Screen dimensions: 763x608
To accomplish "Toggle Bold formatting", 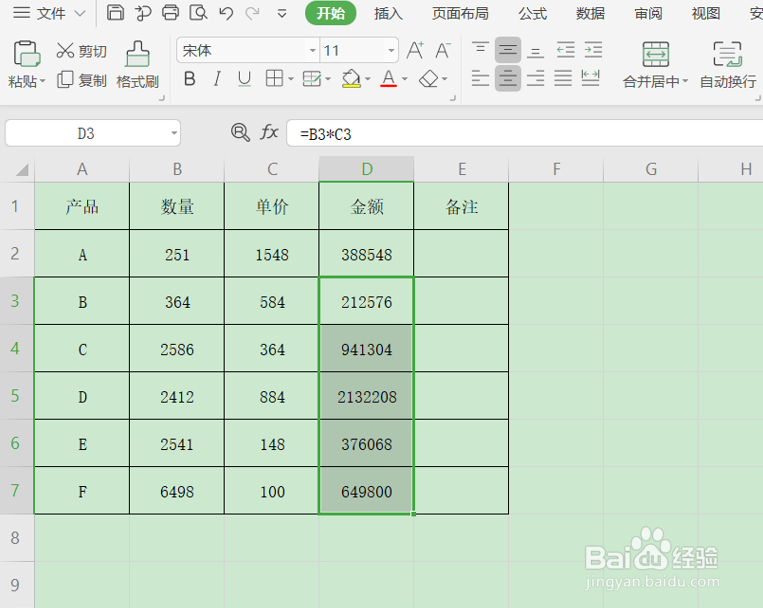I will [190, 78].
